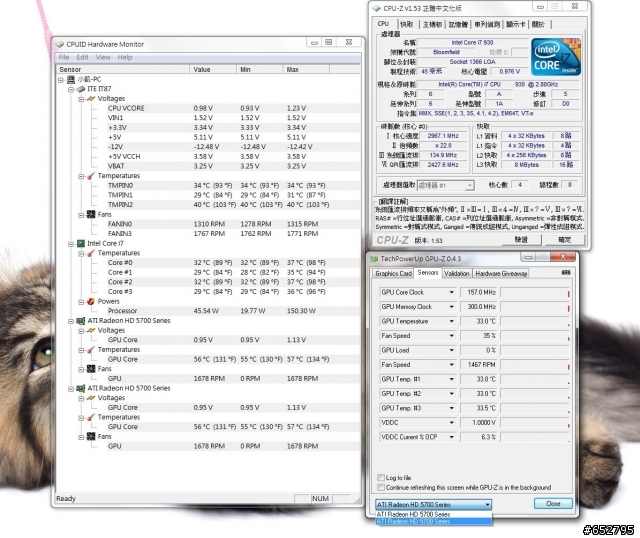The width and height of the screenshot is (640, 538).
Task: Click the fan icon under ITE IT87
Action: pyautogui.click(x=91, y=214)
